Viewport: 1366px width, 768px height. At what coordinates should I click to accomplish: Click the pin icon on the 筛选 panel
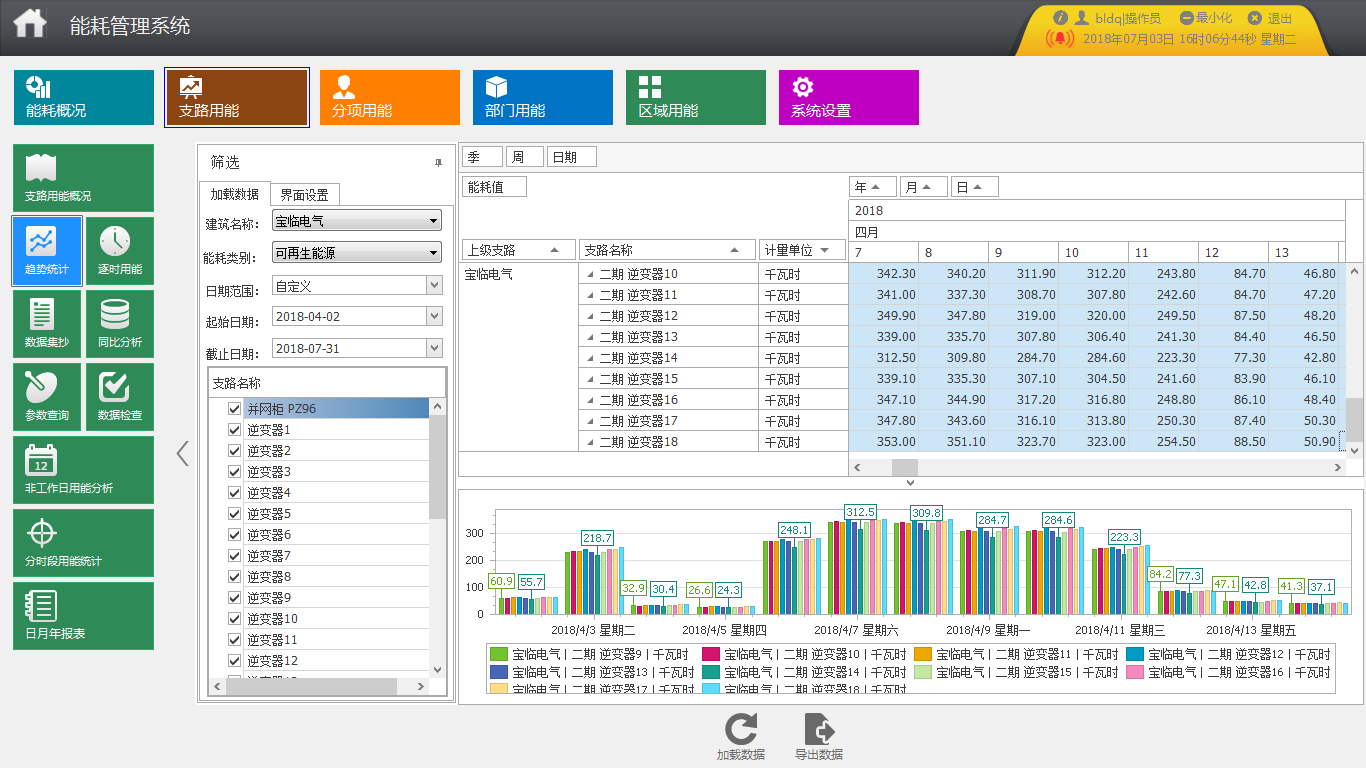[x=438, y=163]
